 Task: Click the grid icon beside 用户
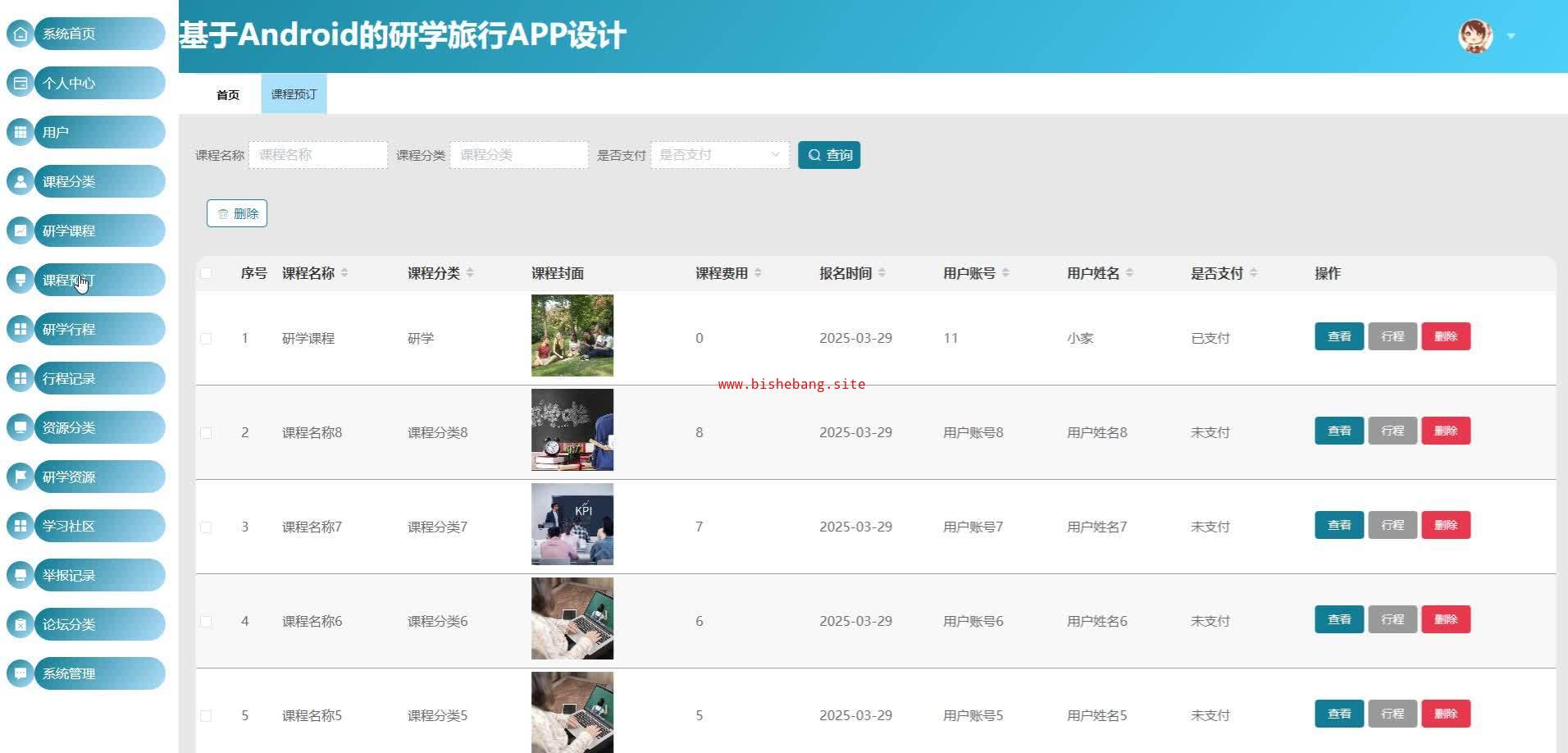point(21,132)
